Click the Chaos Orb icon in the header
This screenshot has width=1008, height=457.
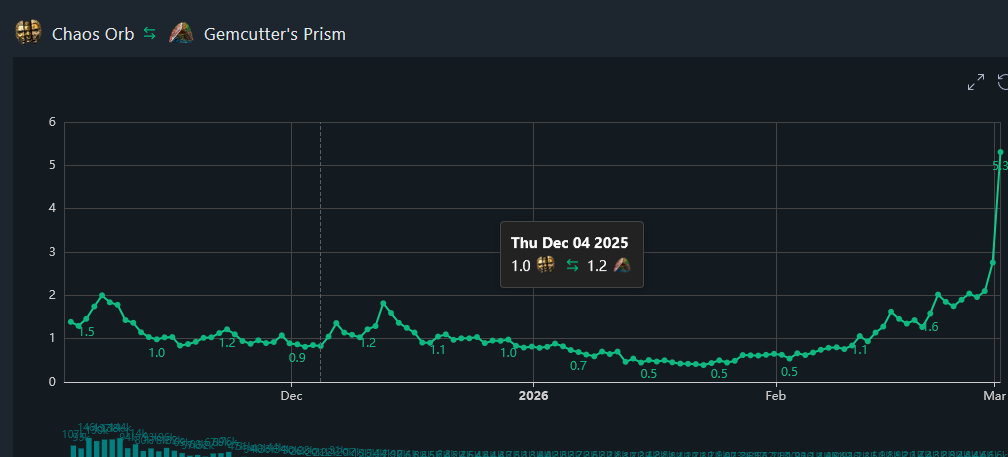click(x=28, y=33)
